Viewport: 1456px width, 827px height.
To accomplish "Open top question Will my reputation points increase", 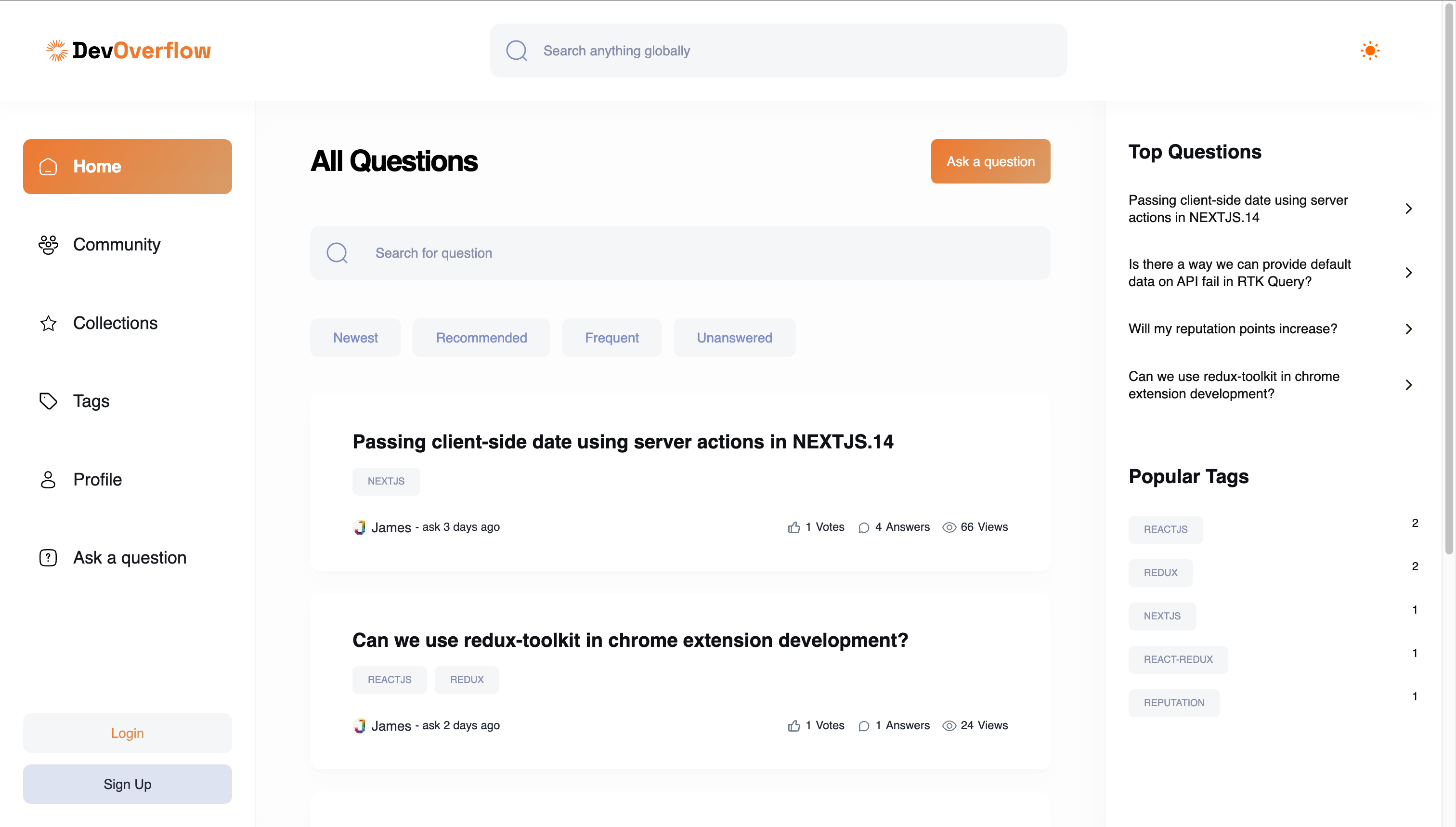I will tap(1232, 329).
